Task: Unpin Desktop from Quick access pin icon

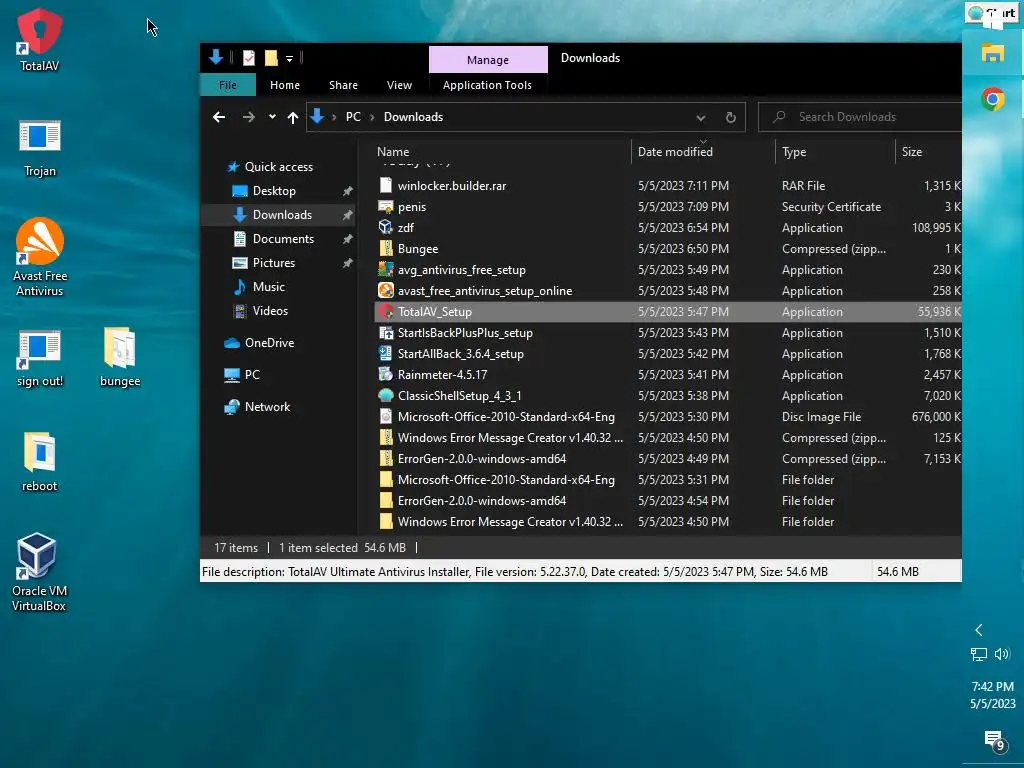Action: pos(347,191)
